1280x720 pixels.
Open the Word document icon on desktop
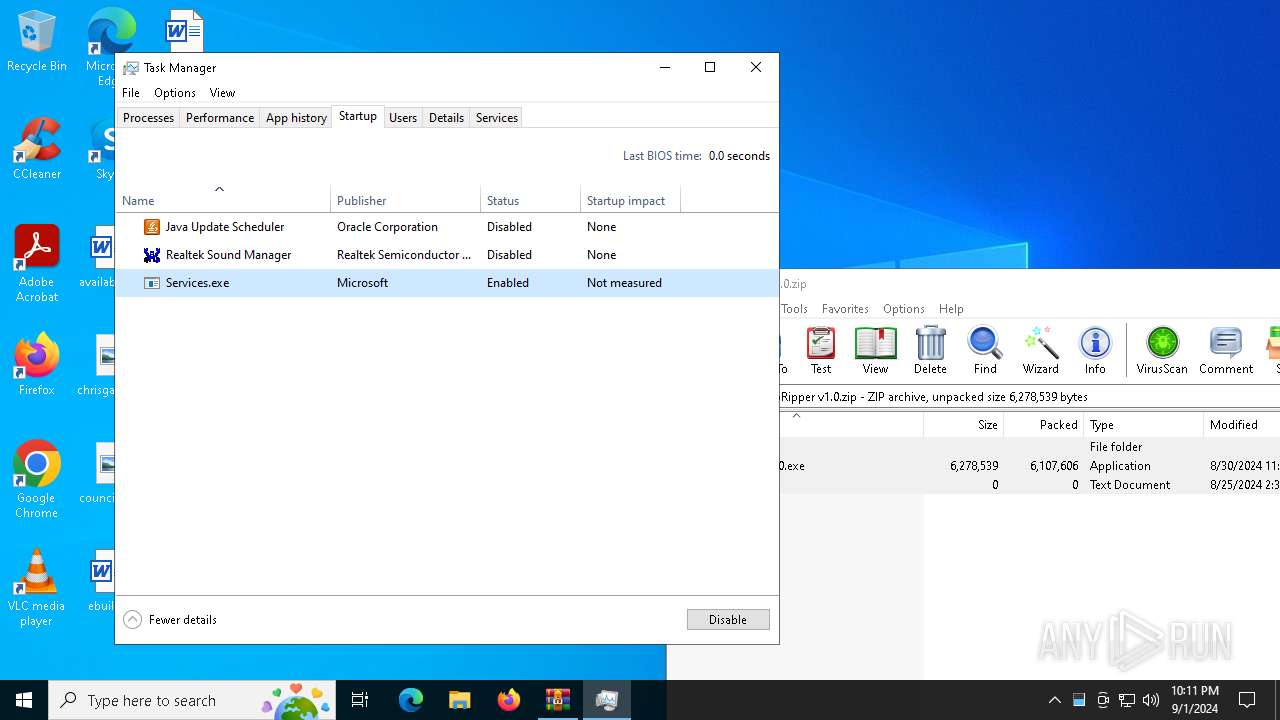(x=184, y=30)
